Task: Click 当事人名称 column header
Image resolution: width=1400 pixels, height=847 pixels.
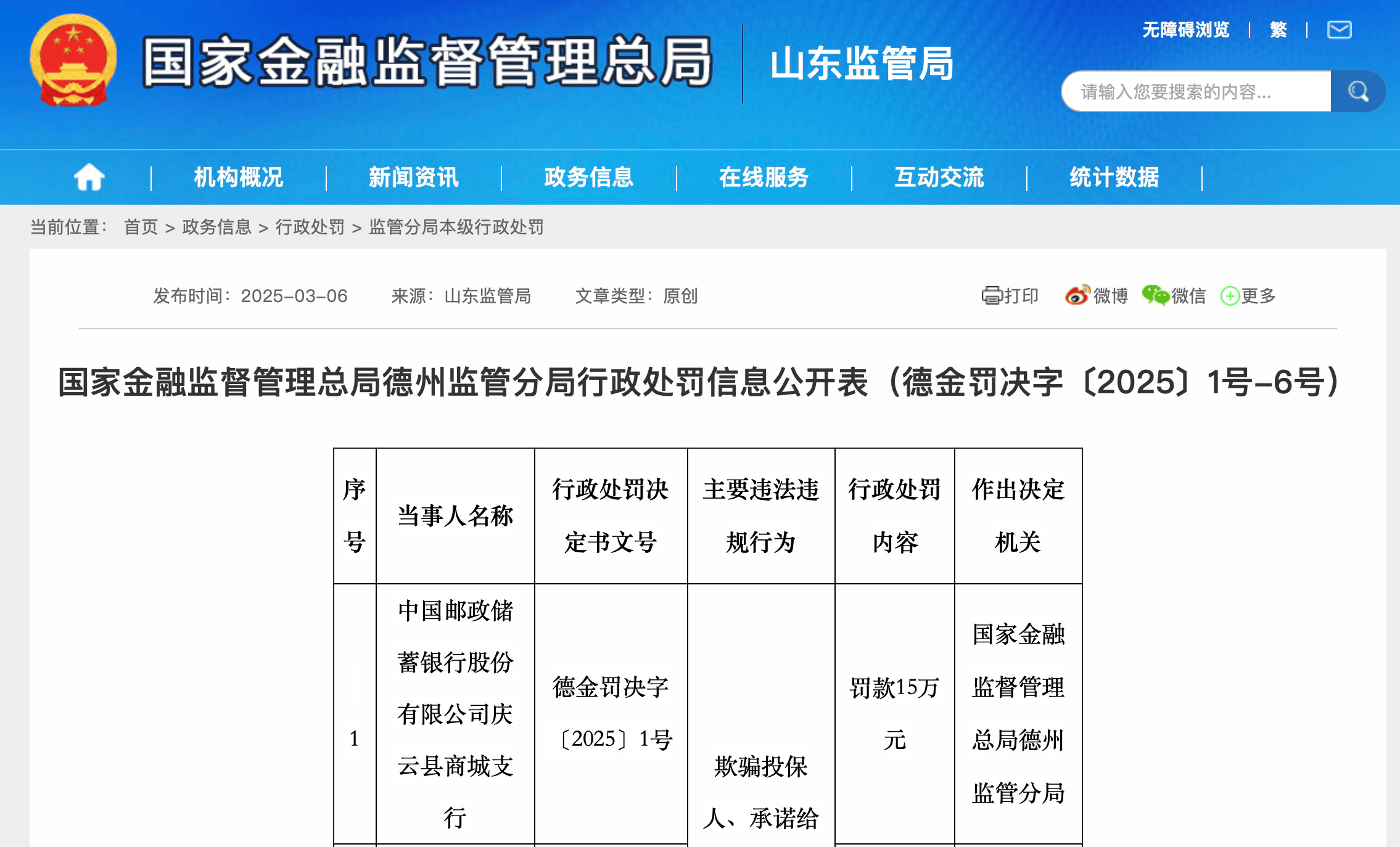Action: pyautogui.click(x=455, y=516)
